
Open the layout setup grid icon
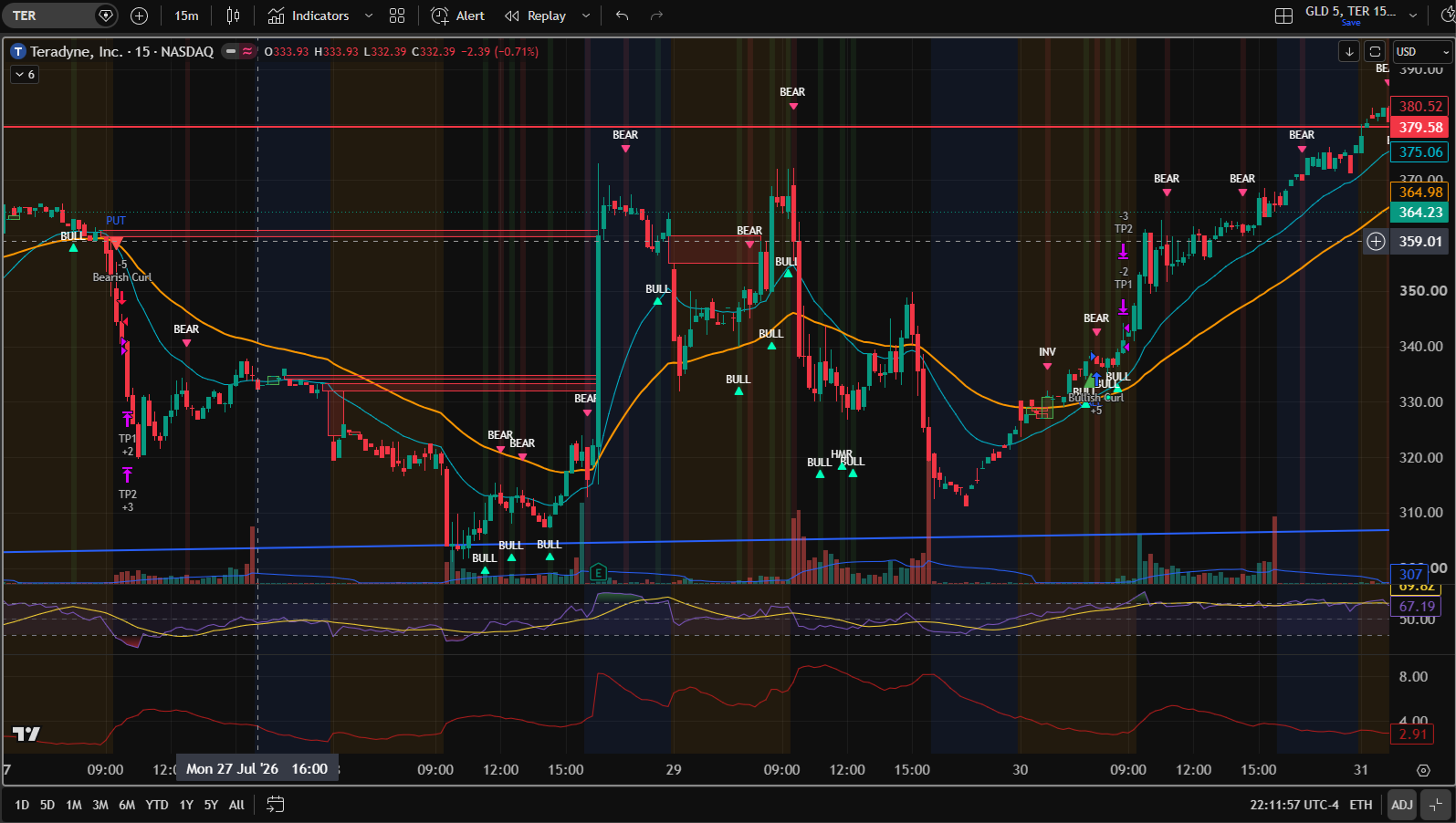[x=1283, y=16]
